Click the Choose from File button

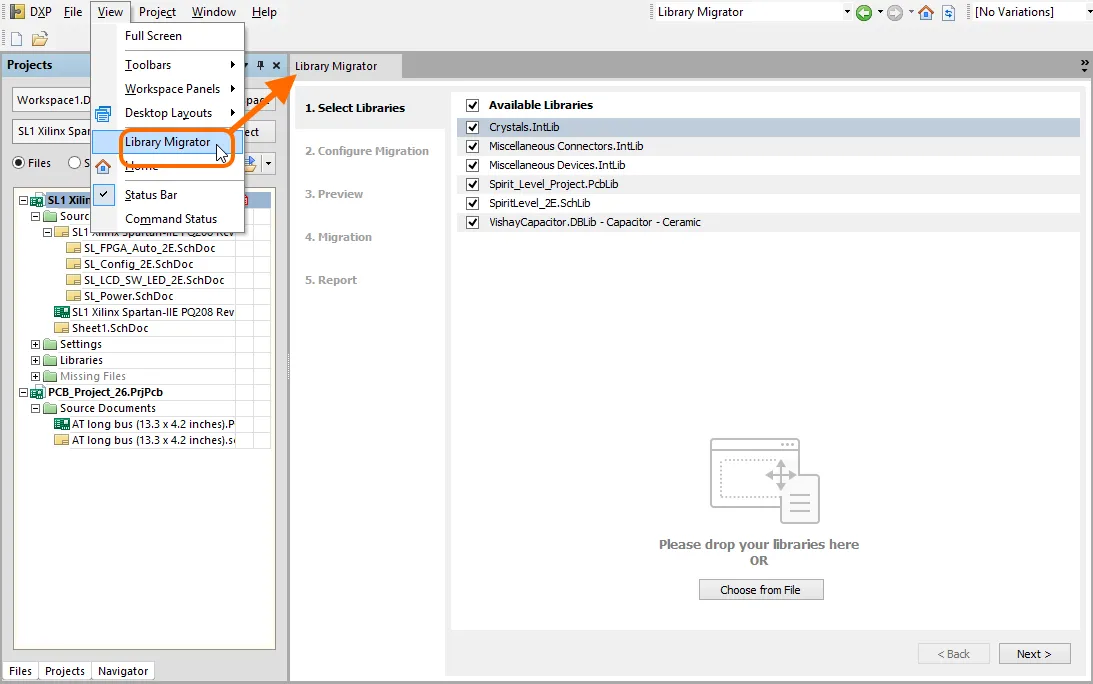[760, 590]
